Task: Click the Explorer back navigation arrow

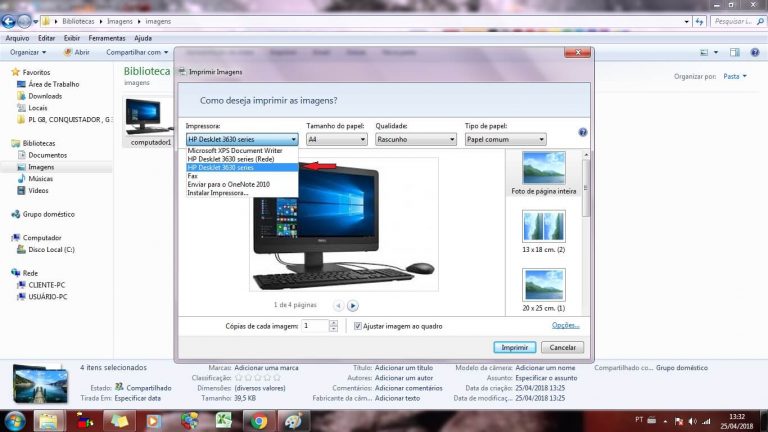Action: pyautogui.click(x=9, y=20)
